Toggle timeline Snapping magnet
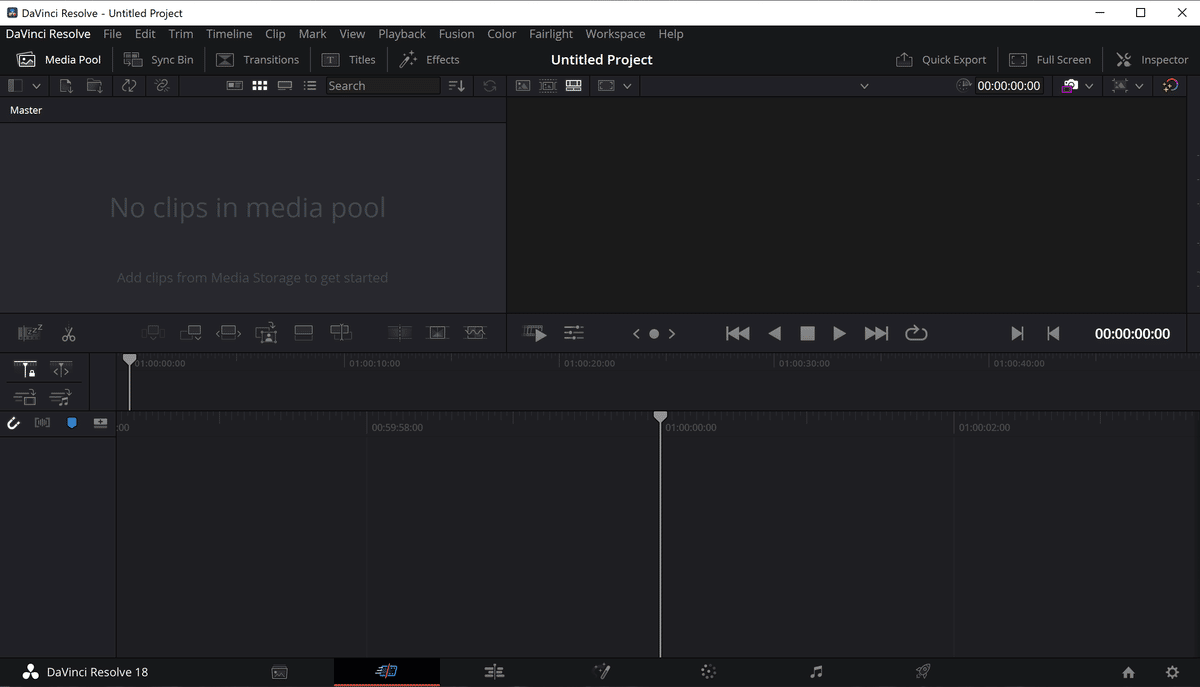The image size is (1200, 687). point(14,423)
